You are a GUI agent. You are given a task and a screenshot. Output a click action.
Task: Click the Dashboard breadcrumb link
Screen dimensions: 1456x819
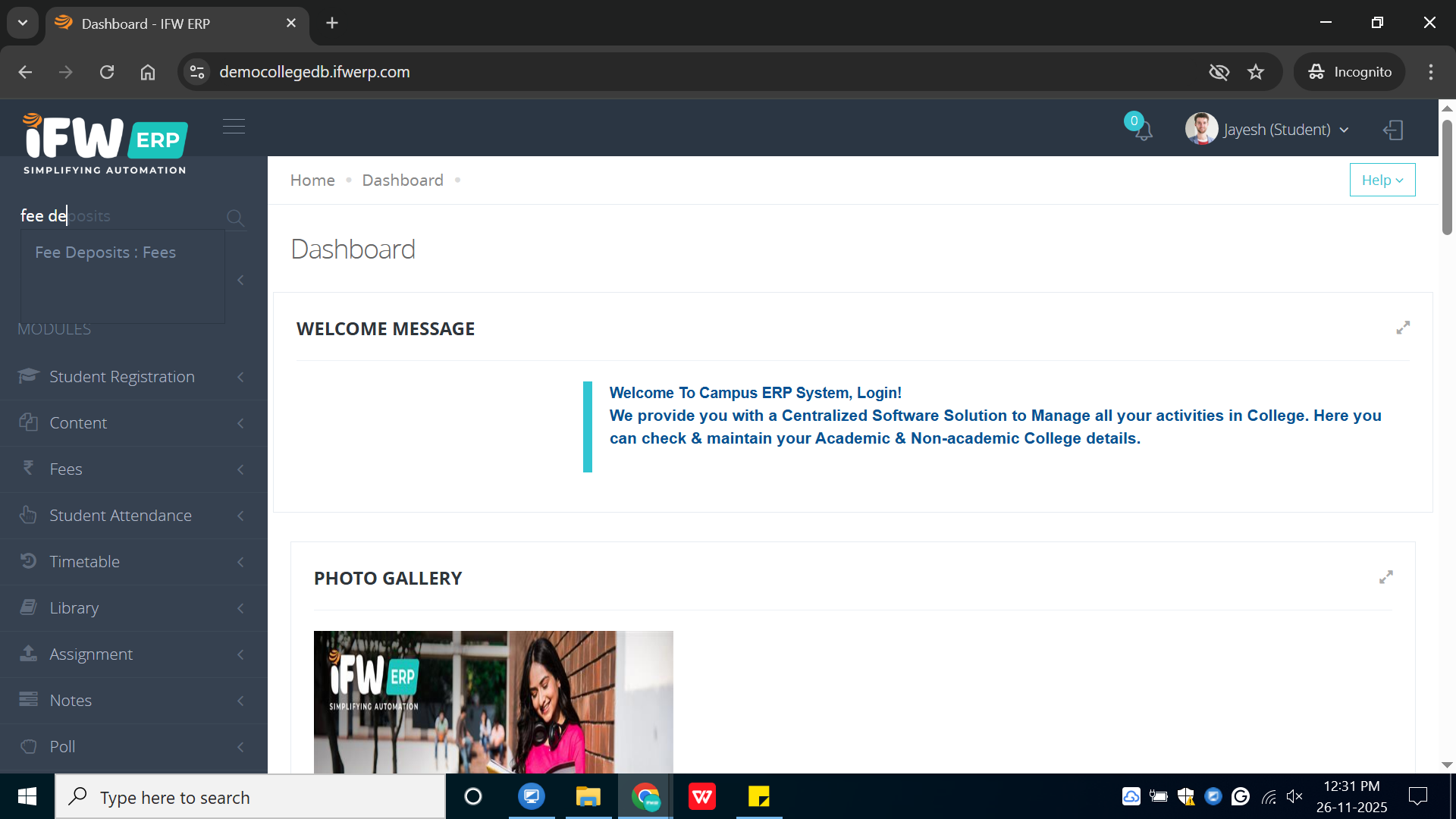coord(403,180)
